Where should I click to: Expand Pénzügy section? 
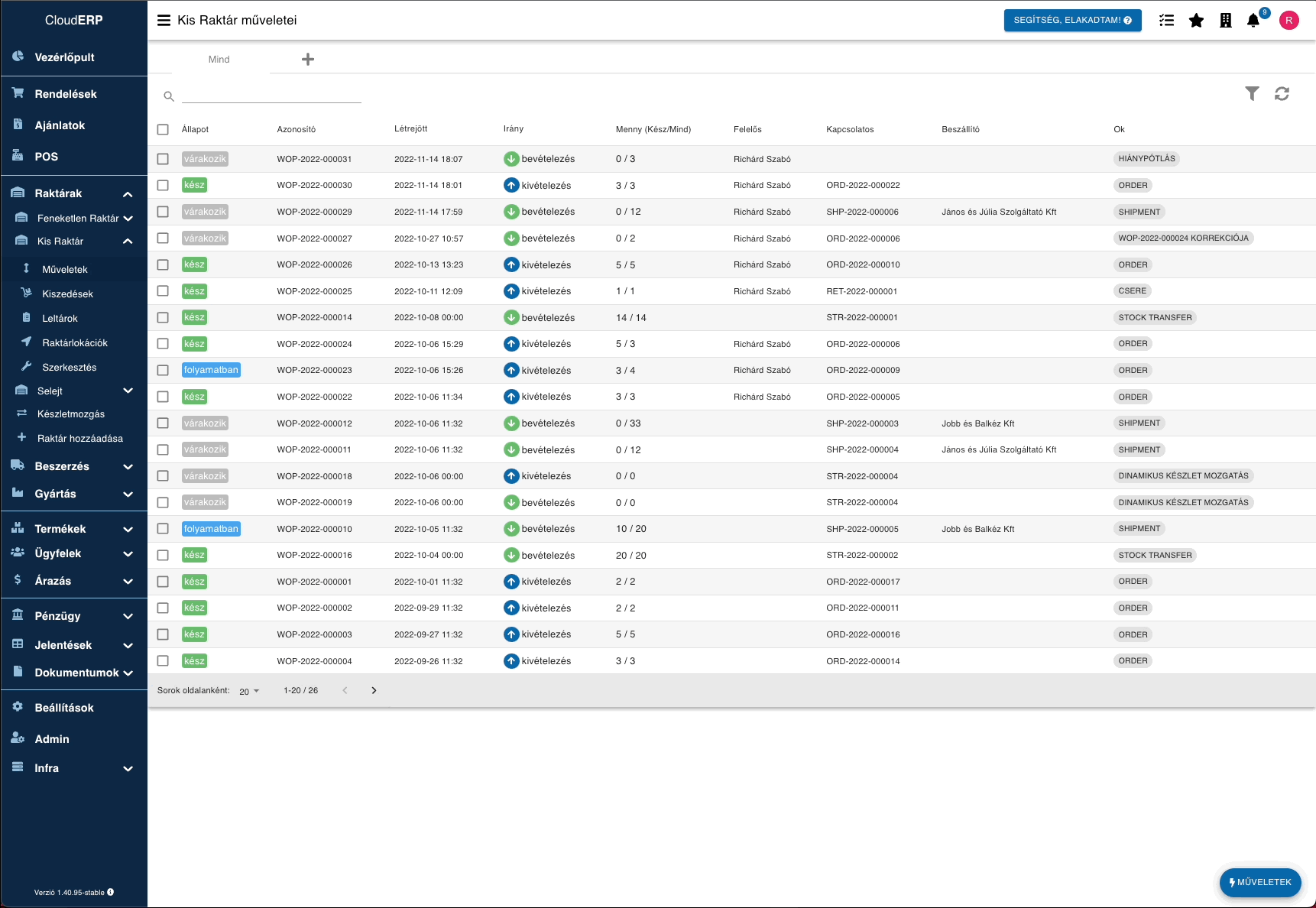coord(128,617)
